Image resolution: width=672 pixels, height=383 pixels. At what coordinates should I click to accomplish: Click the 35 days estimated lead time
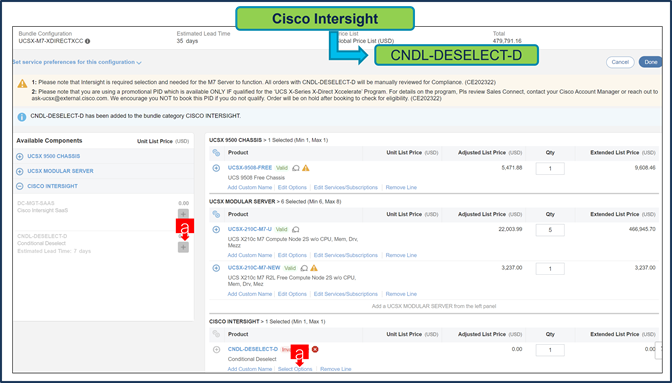187,41
